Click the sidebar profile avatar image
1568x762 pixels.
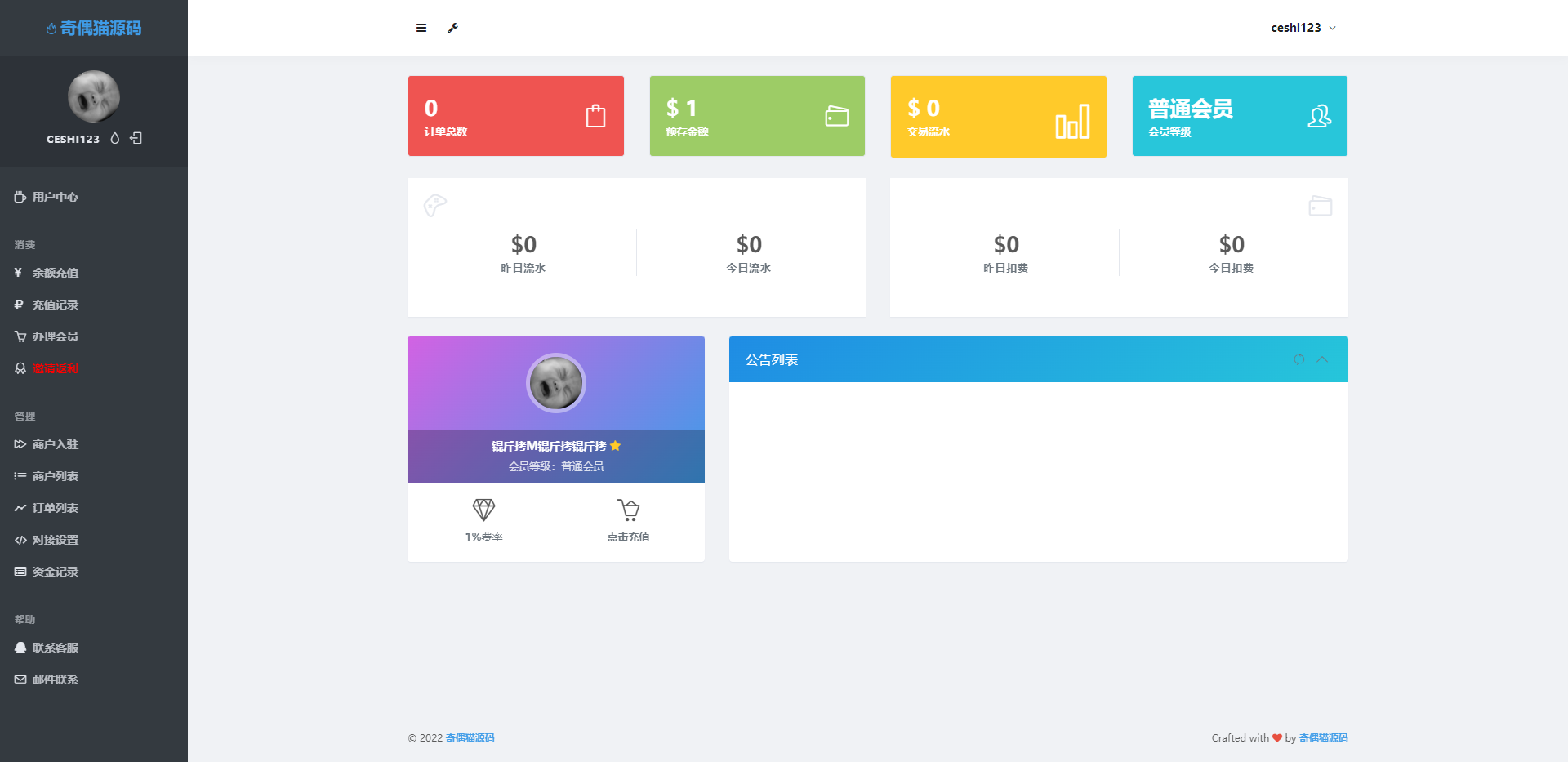[x=94, y=96]
